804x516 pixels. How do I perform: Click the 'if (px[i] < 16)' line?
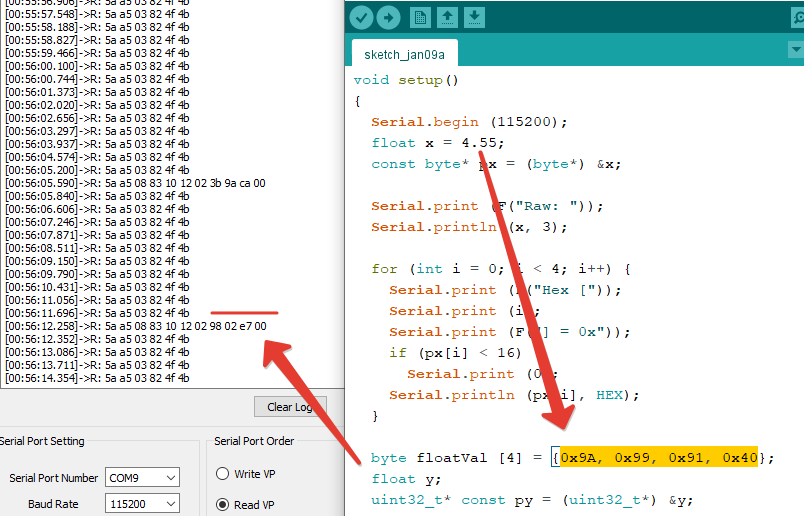coord(455,353)
